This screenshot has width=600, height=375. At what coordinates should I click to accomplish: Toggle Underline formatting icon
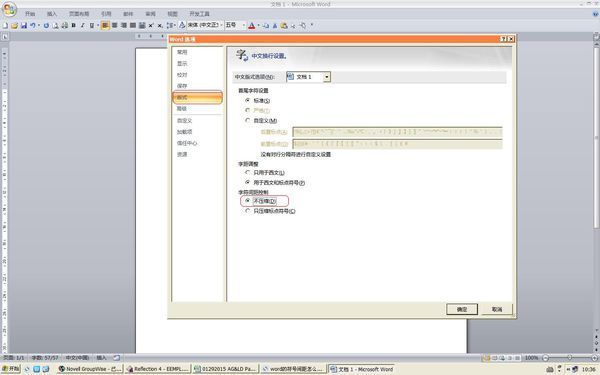[92, 26]
